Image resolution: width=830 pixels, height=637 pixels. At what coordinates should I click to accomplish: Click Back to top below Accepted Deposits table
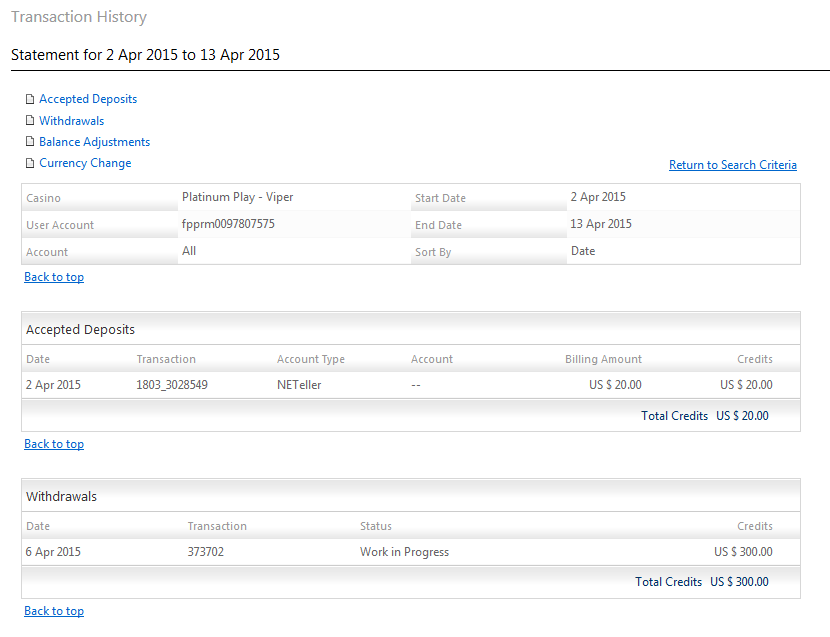54,444
